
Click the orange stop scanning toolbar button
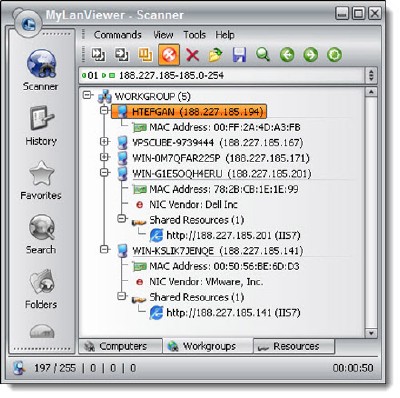tap(169, 55)
